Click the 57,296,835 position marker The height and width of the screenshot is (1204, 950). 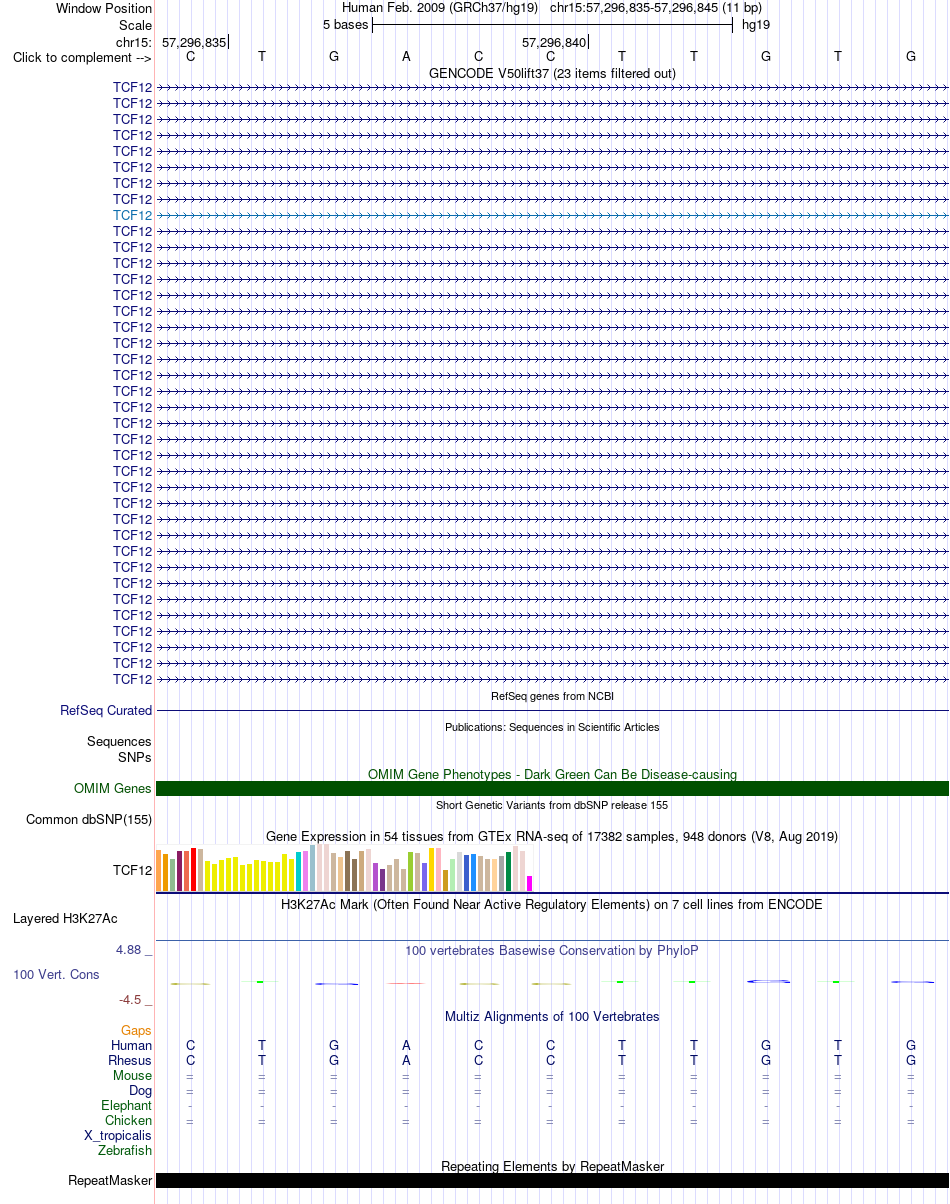[194, 42]
